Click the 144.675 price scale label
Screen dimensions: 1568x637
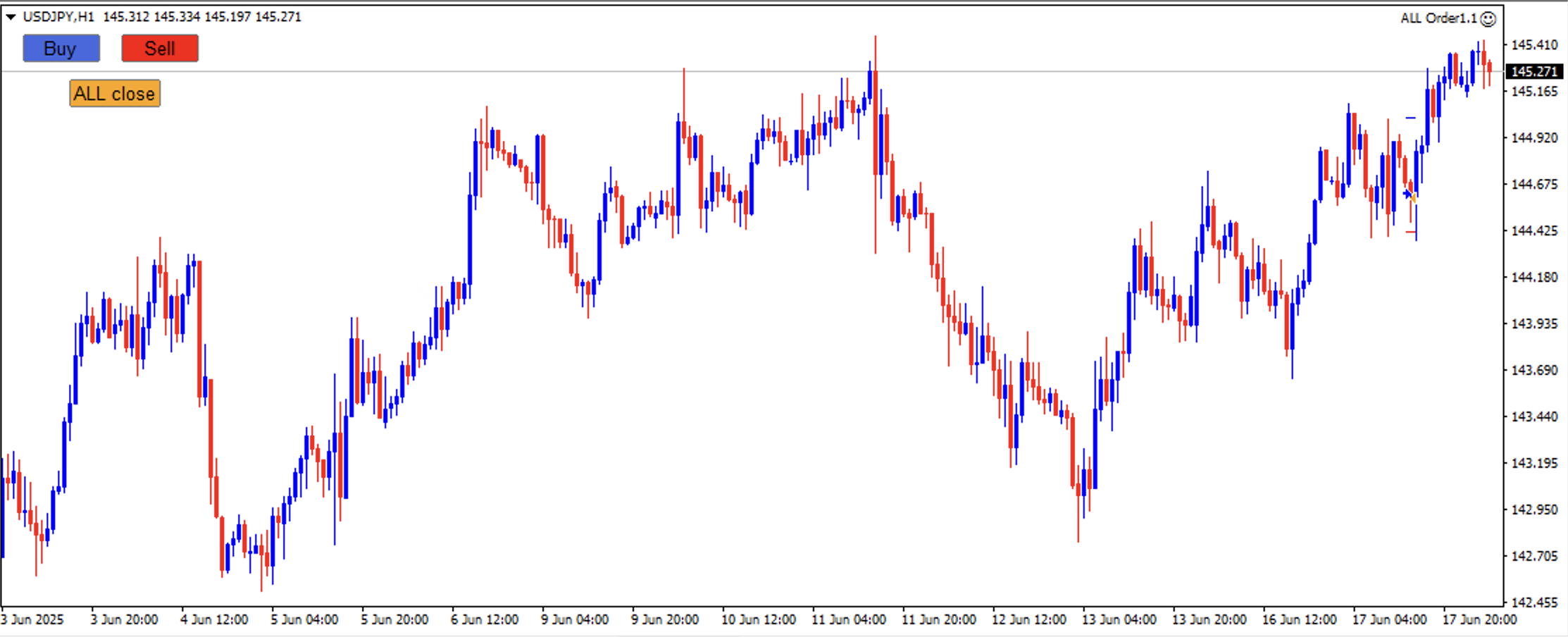(1534, 185)
